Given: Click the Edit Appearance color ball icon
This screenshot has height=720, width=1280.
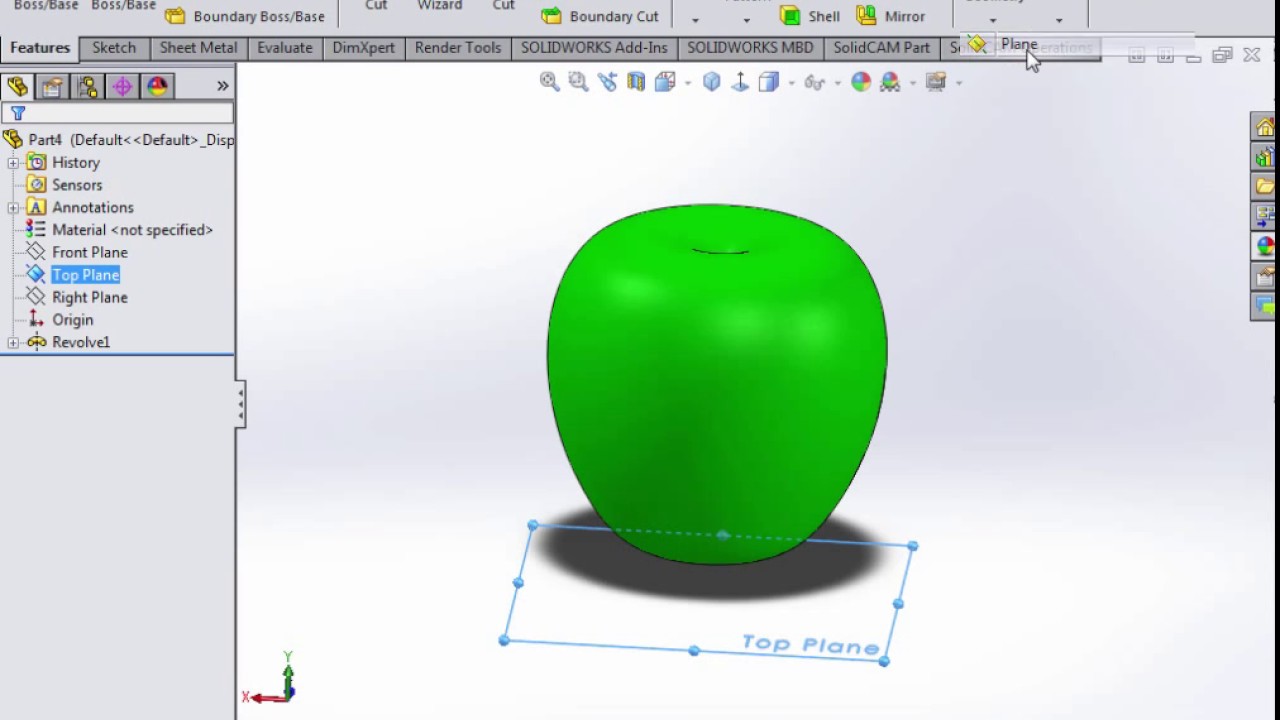Looking at the screenshot, I should coord(861,82).
